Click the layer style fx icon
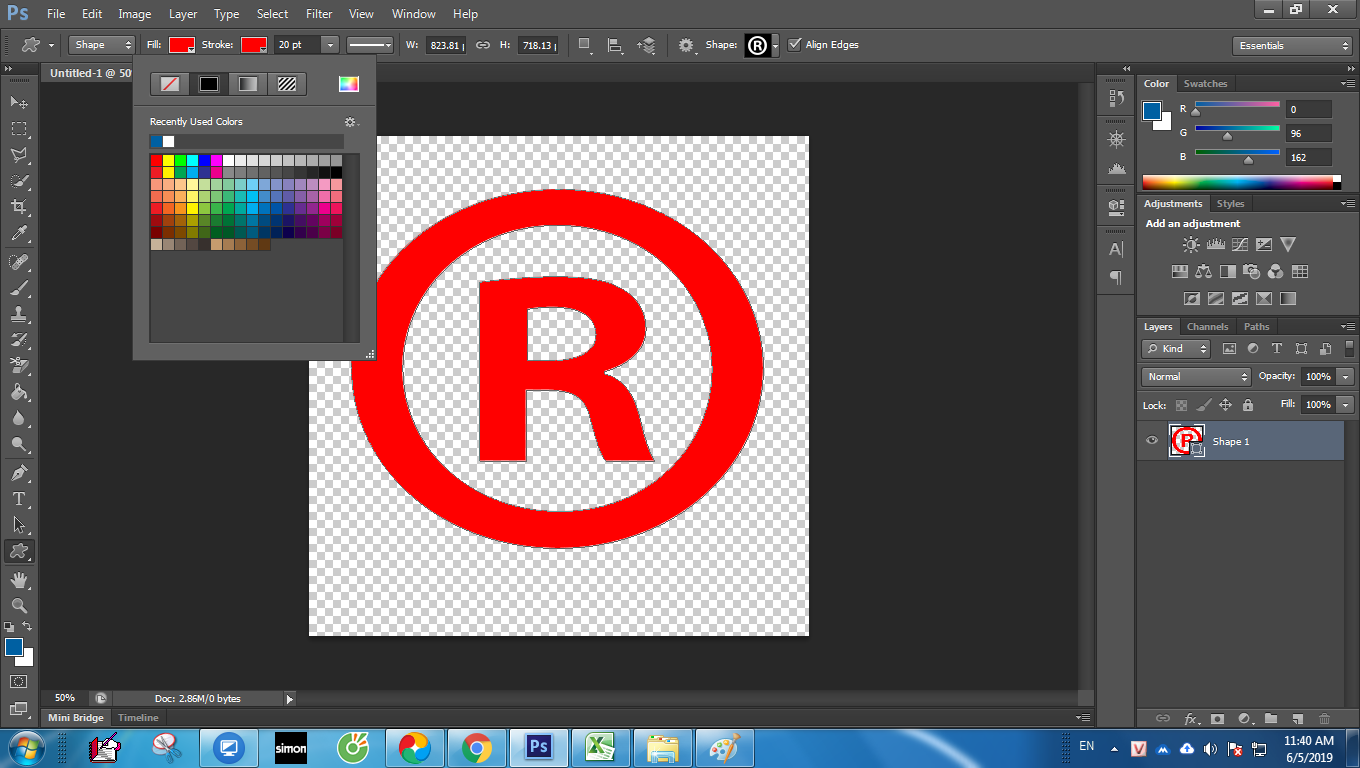The width and height of the screenshot is (1360, 768). click(1191, 718)
